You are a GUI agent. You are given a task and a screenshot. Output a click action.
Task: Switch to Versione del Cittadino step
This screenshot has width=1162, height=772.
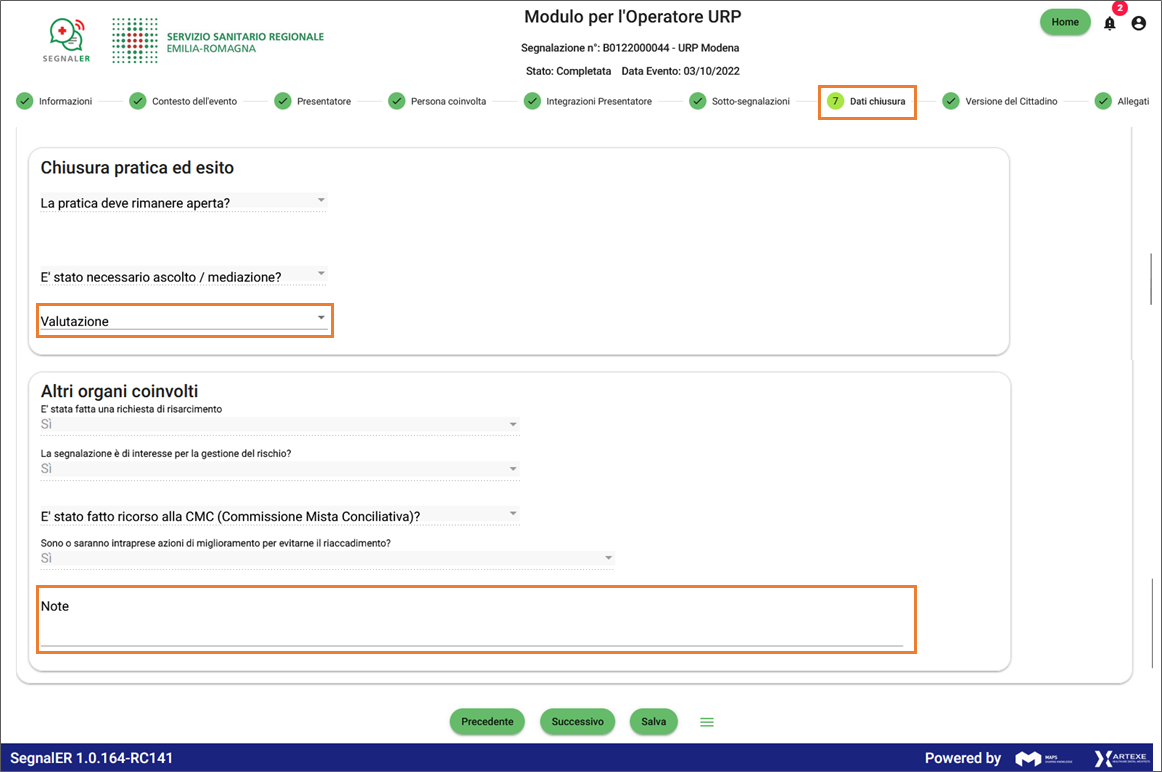tap(1010, 101)
